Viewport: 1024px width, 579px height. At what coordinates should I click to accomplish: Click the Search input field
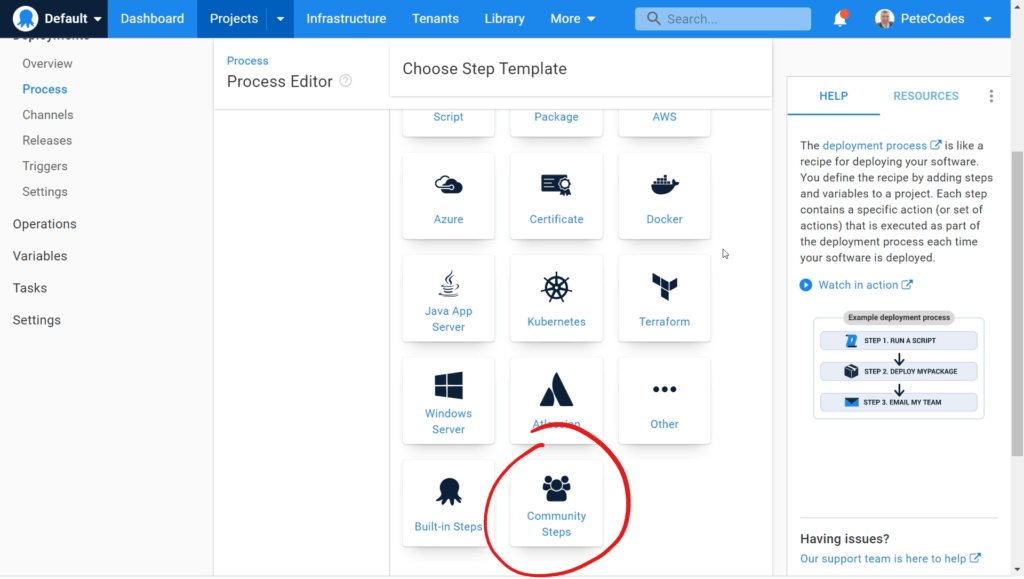723,19
